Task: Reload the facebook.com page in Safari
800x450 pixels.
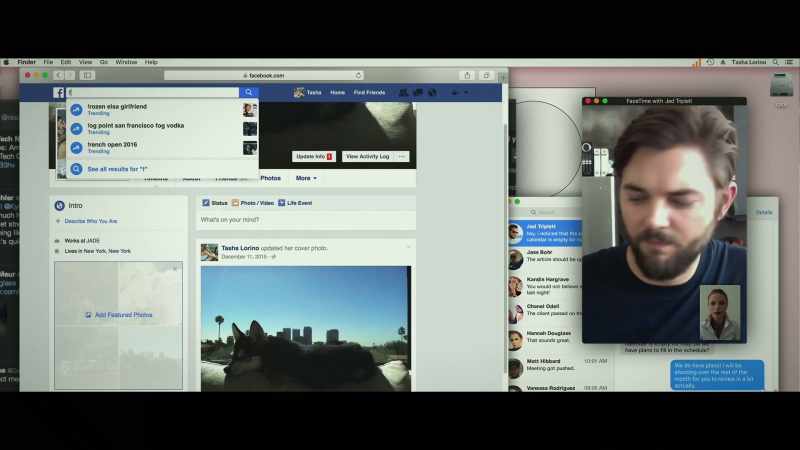Action: point(358,75)
